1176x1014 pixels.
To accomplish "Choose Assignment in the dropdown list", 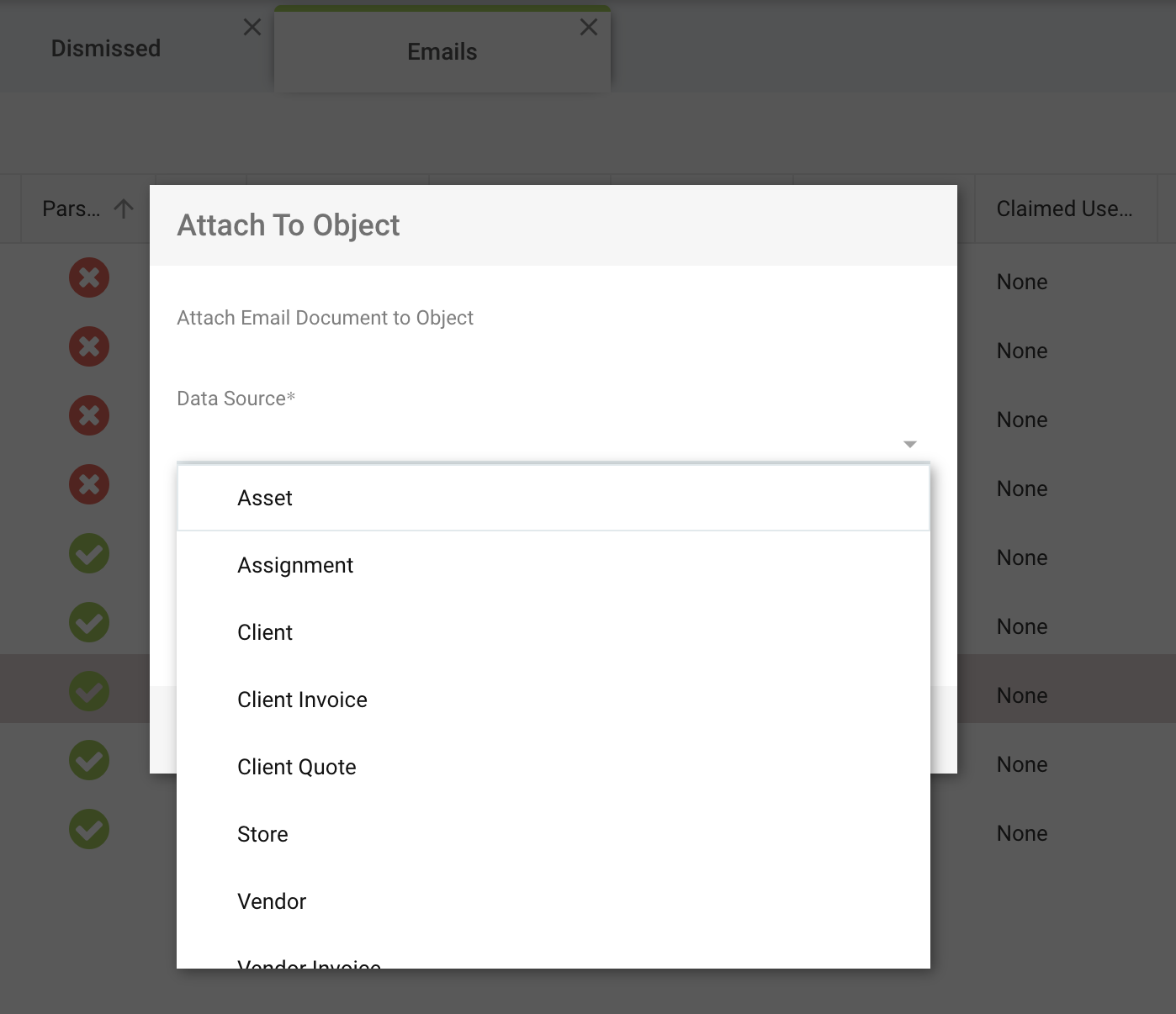I will pyautogui.click(x=295, y=565).
